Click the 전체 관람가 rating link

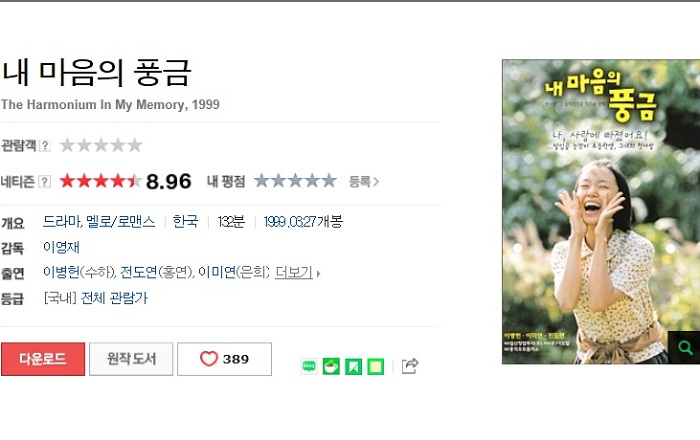point(114,298)
